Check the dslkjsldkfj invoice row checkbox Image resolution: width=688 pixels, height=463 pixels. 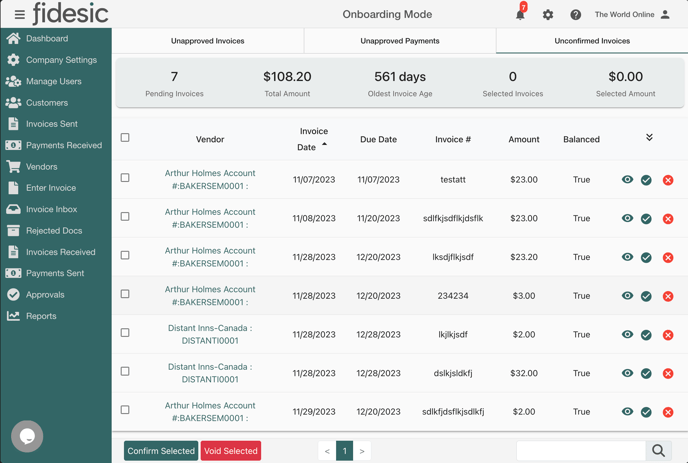point(125,371)
